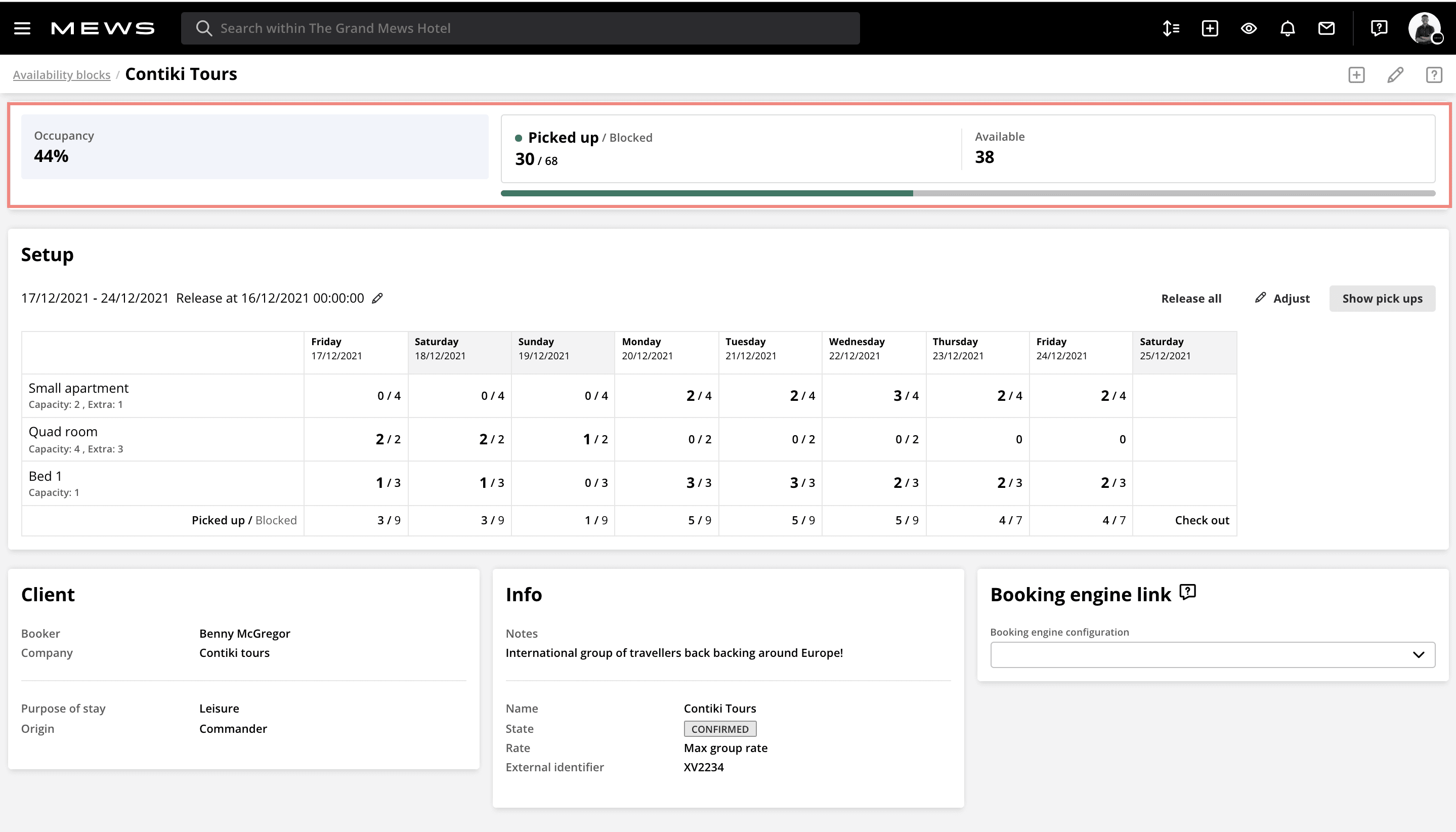The width and height of the screenshot is (1456, 832).
Task: Click the picked up progress bar
Action: [968, 193]
